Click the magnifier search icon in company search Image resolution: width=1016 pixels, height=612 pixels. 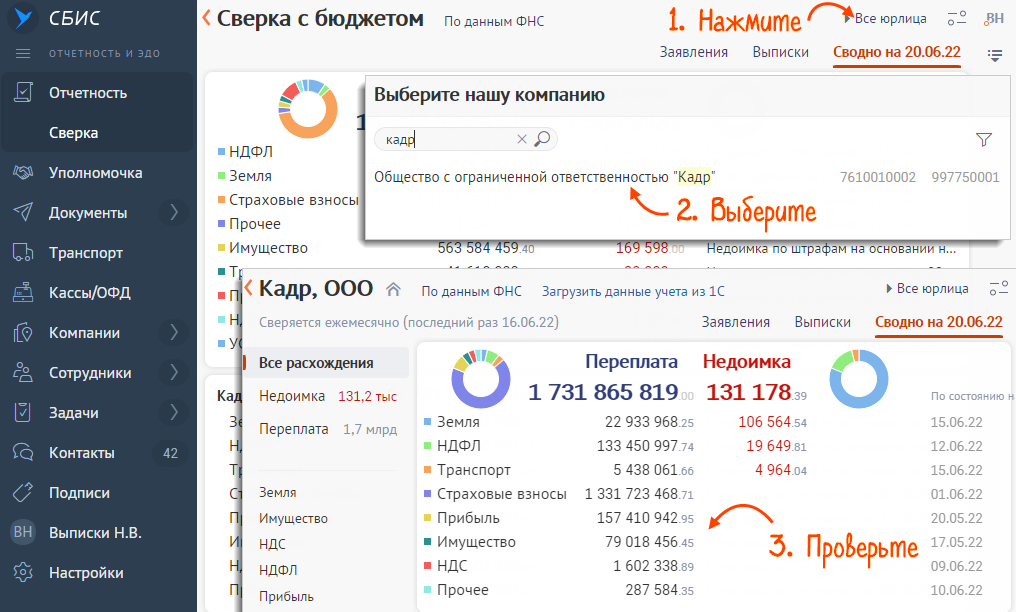click(x=543, y=140)
